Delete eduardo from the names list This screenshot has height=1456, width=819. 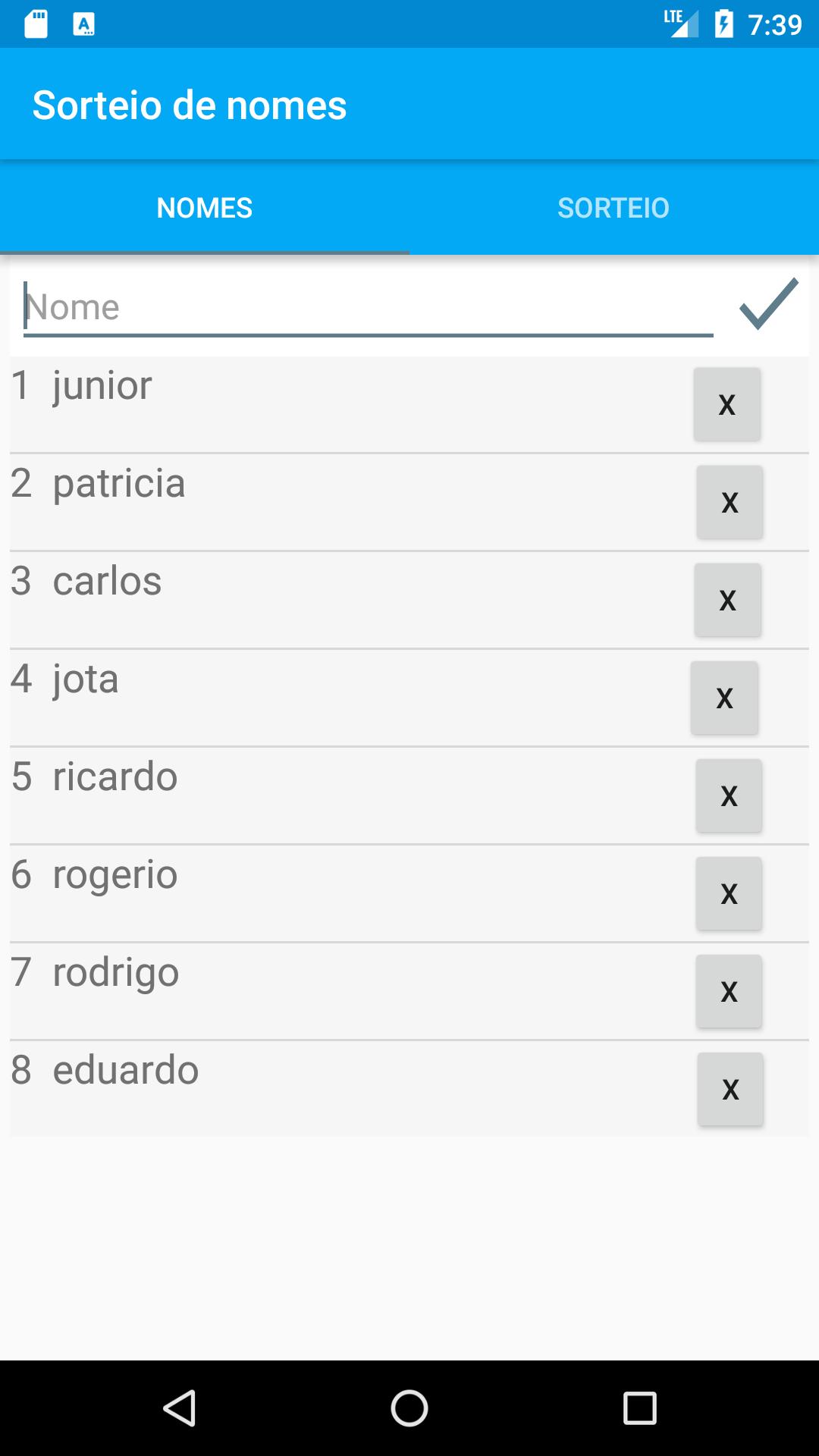click(x=730, y=1089)
